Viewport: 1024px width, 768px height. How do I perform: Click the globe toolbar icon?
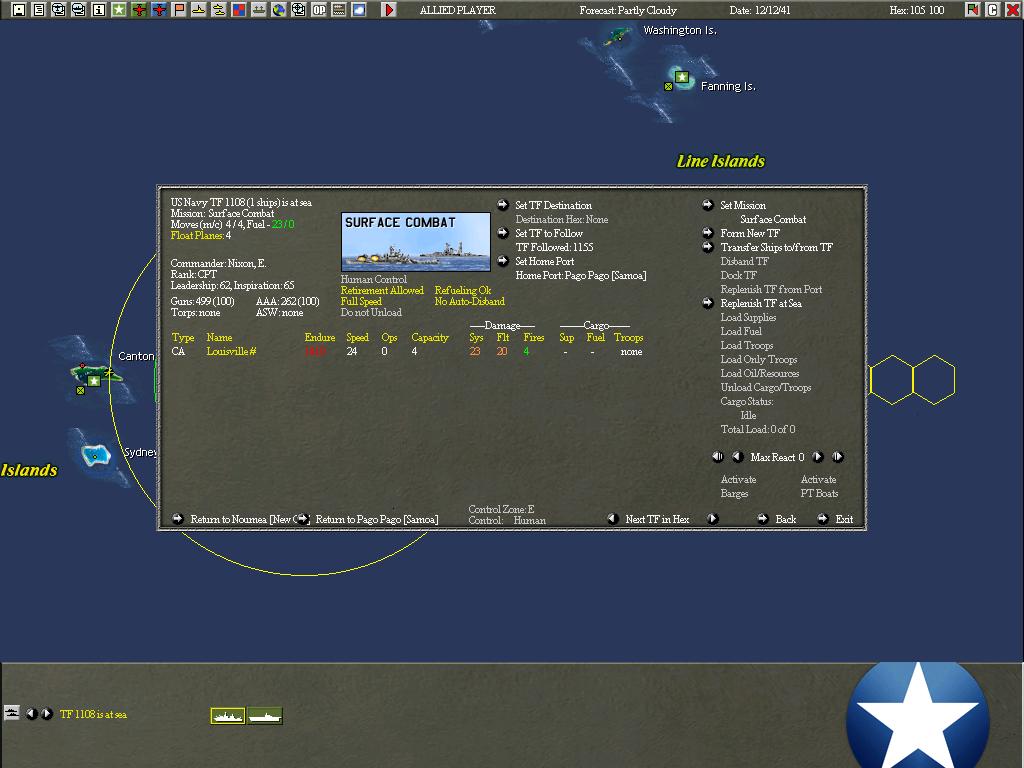279,10
